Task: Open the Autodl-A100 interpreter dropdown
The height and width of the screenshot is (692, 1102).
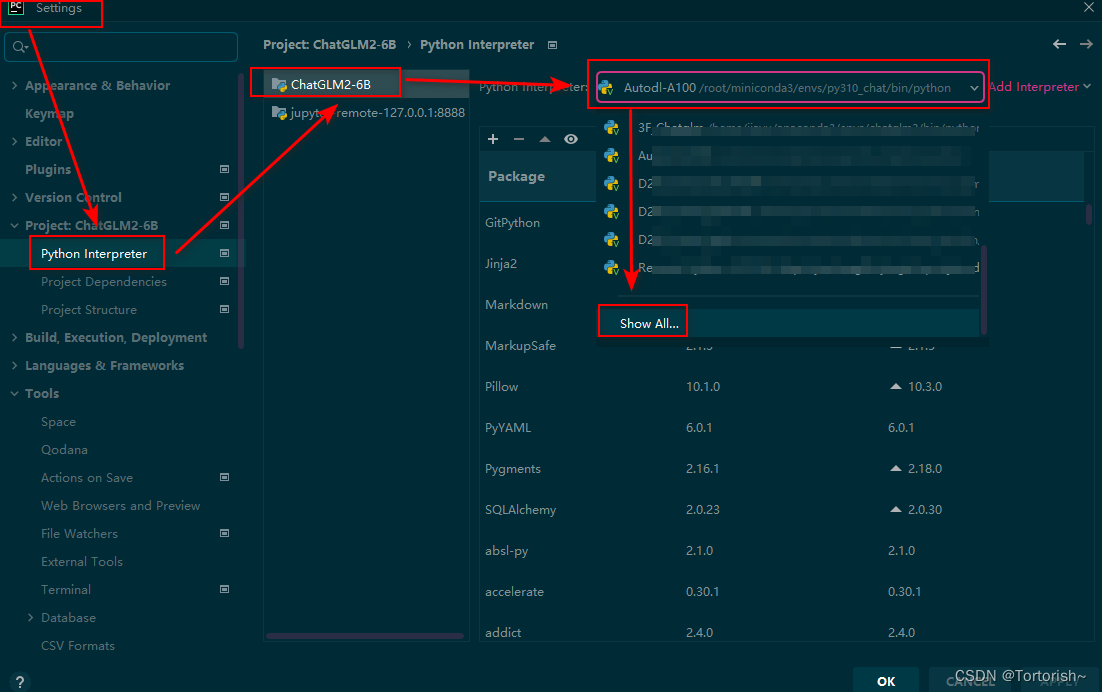Action: tap(789, 88)
